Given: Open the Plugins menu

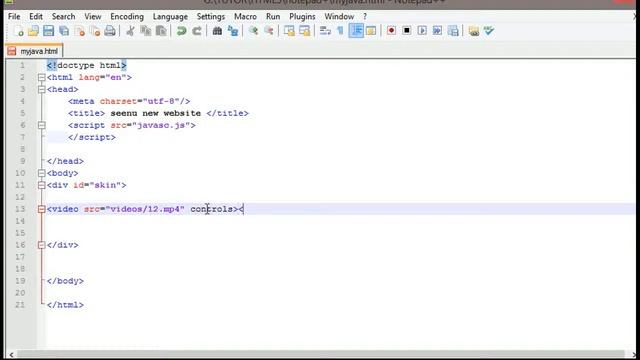Looking at the screenshot, I should click(302, 17).
